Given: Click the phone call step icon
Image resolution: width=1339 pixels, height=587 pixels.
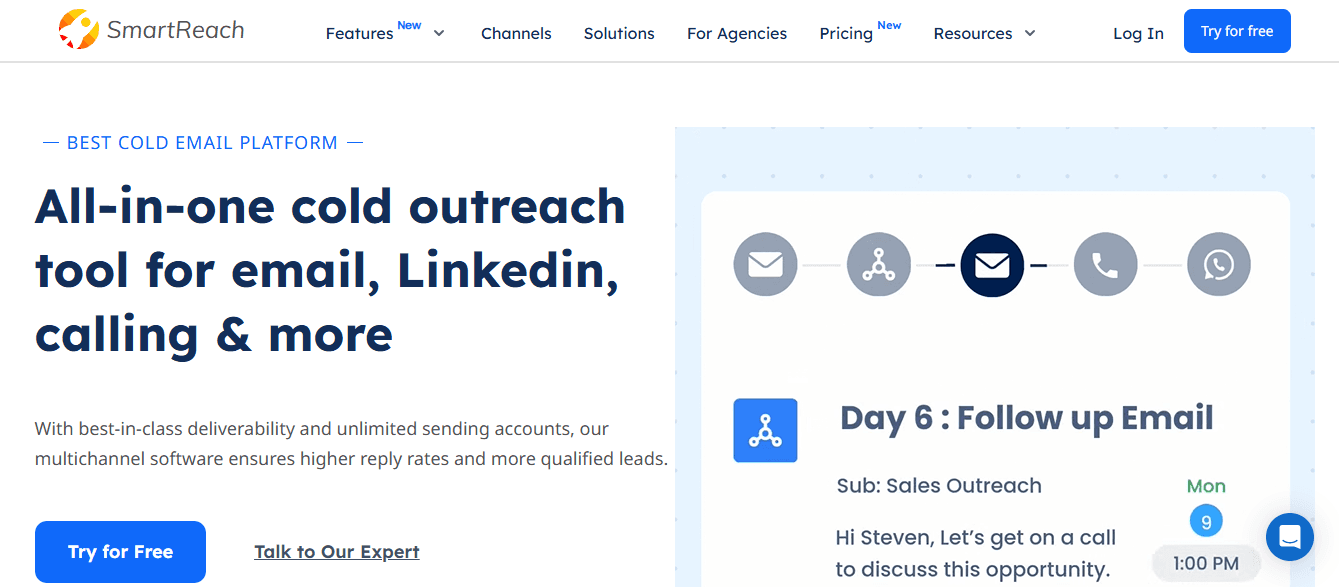Looking at the screenshot, I should click(x=1105, y=264).
